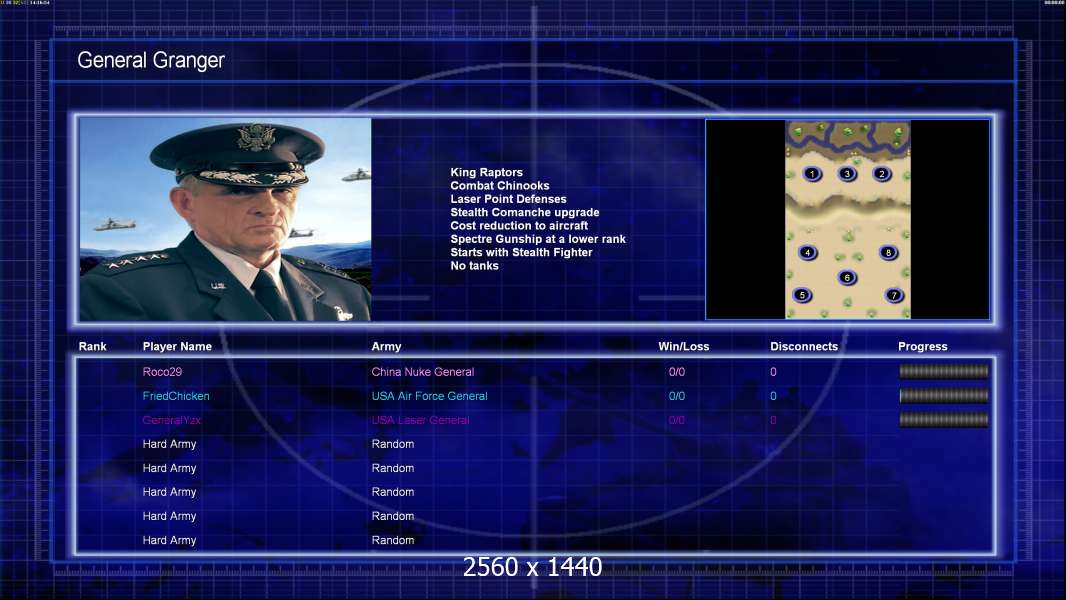Screen dimensions: 1066x600
Task: Click Laser Point Defenses text
Action: [508, 199]
